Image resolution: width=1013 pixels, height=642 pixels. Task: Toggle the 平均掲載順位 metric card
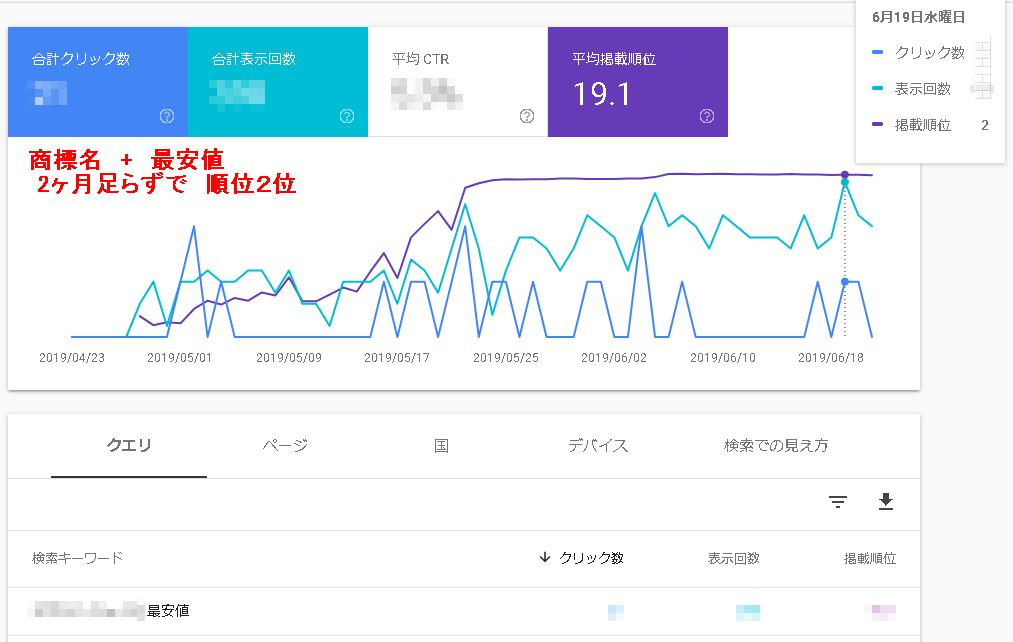pyautogui.click(x=638, y=82)
